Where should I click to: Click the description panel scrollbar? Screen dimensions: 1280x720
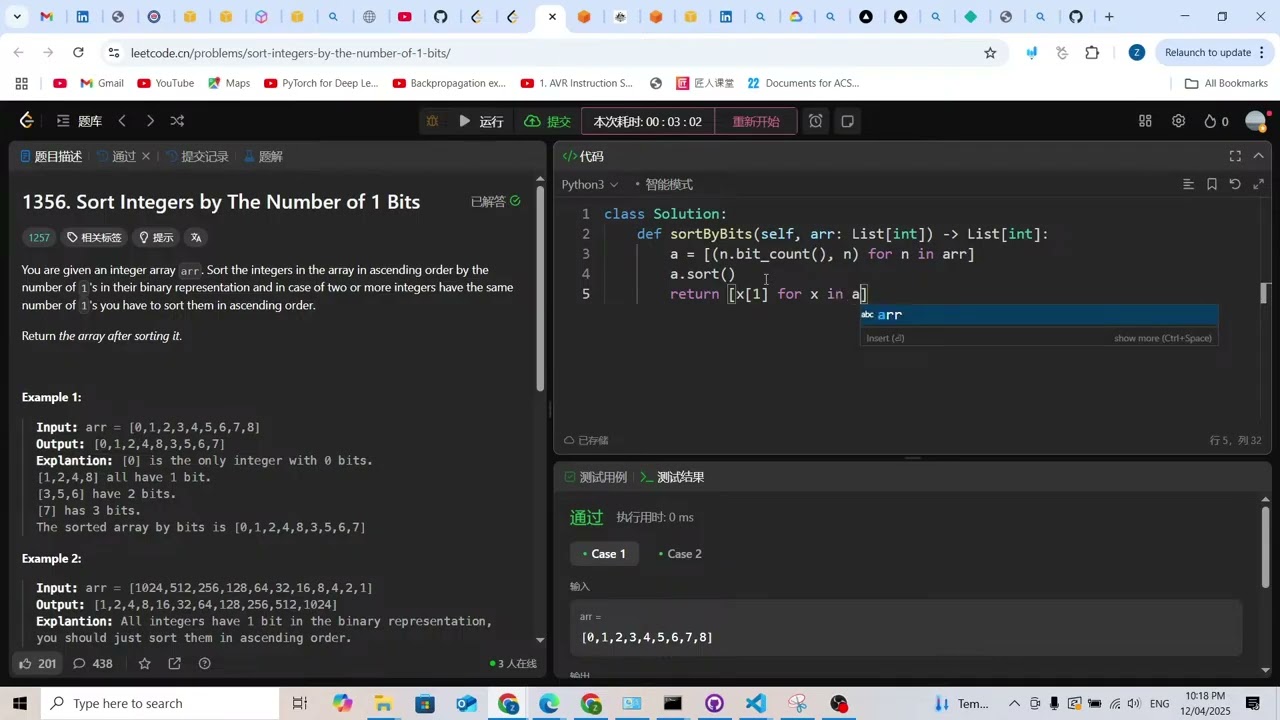pos(541,290)
